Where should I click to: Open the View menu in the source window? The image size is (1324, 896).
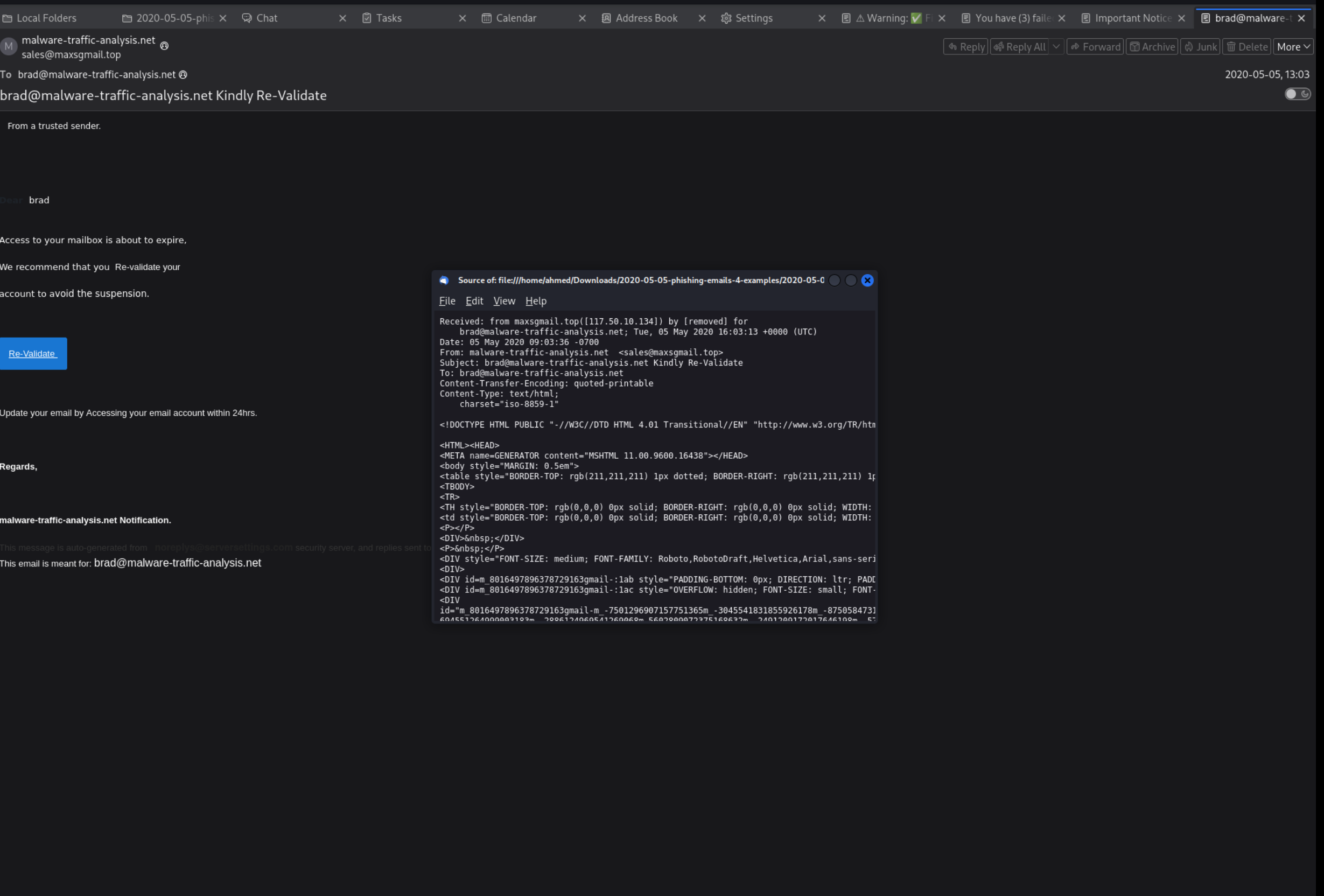[x=503, y=301]
